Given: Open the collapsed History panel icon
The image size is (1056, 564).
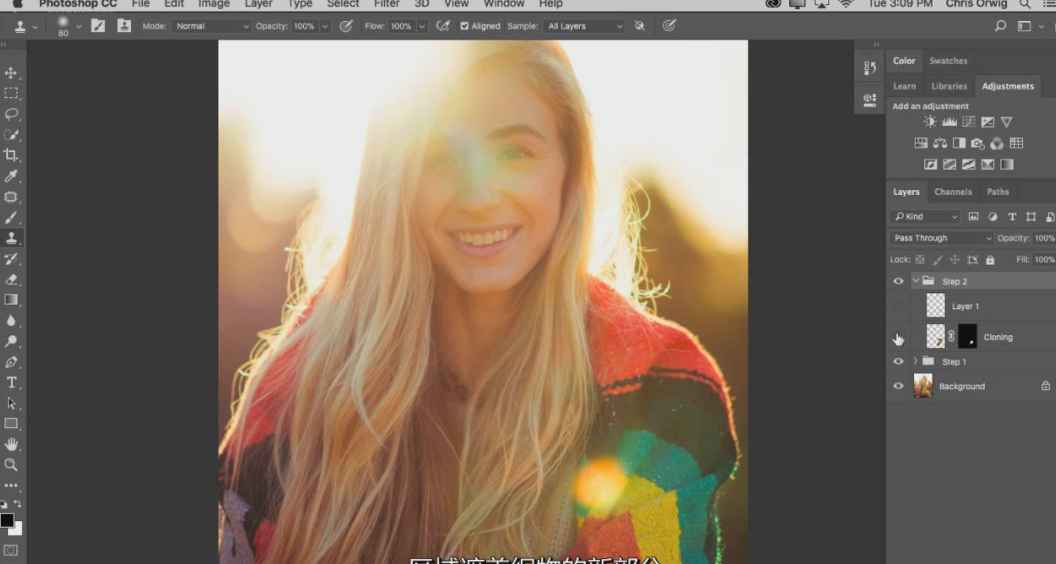Looking at the screenshot, I should pos(869,67).
